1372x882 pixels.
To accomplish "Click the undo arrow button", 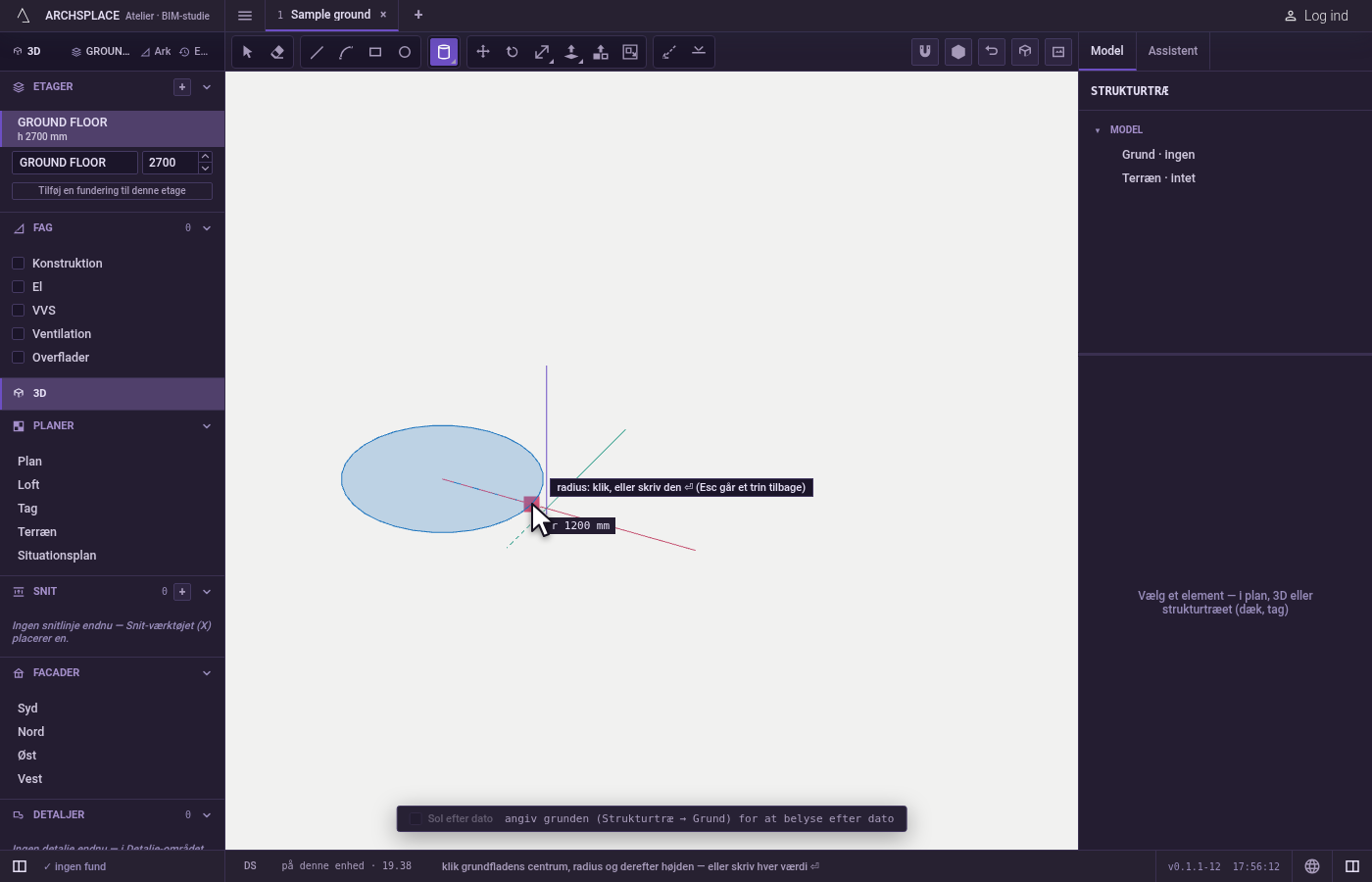I will [x=992, y=52].
